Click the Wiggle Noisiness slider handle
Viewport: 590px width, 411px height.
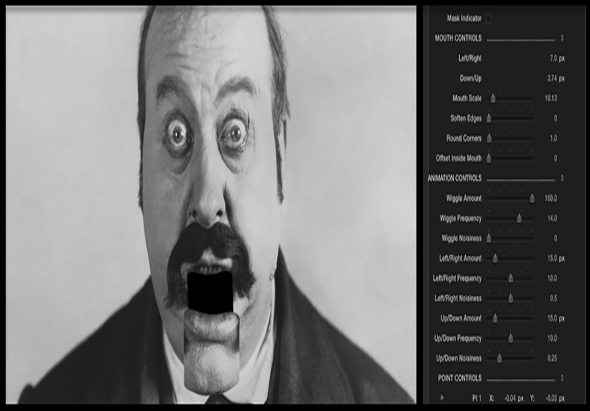click(x=489, y=238)
